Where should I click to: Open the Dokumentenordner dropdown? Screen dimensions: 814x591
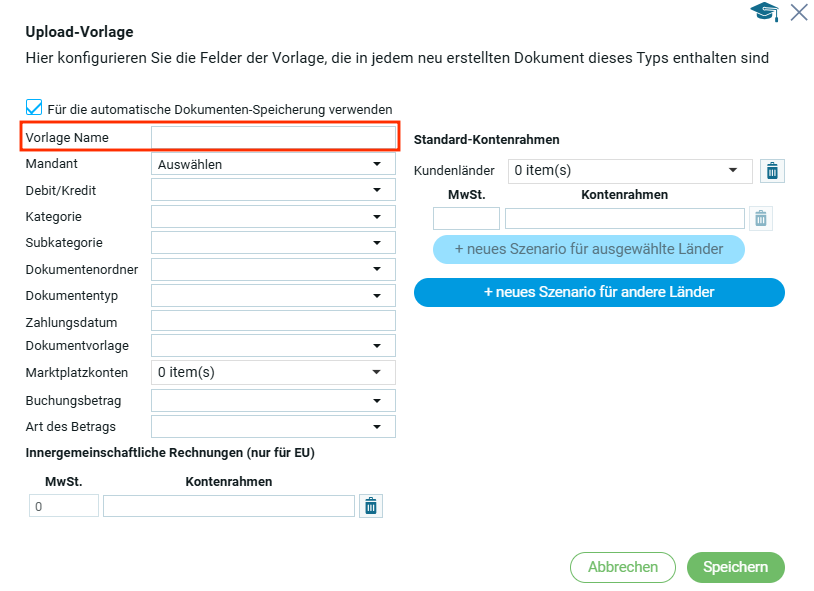(273, 269)
